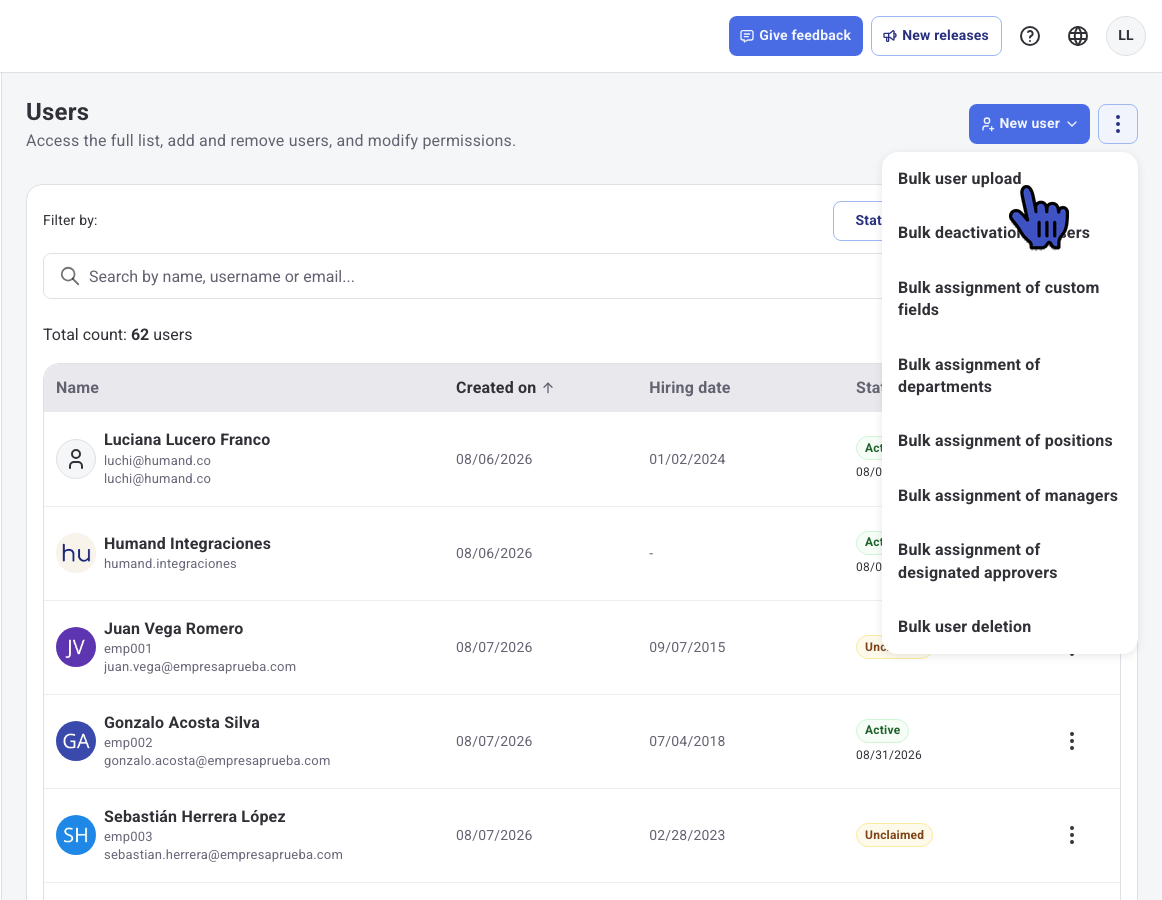Click the name Juan Vega Romero
Viewport: 1162px width, 900px height.
pos(173,629)
